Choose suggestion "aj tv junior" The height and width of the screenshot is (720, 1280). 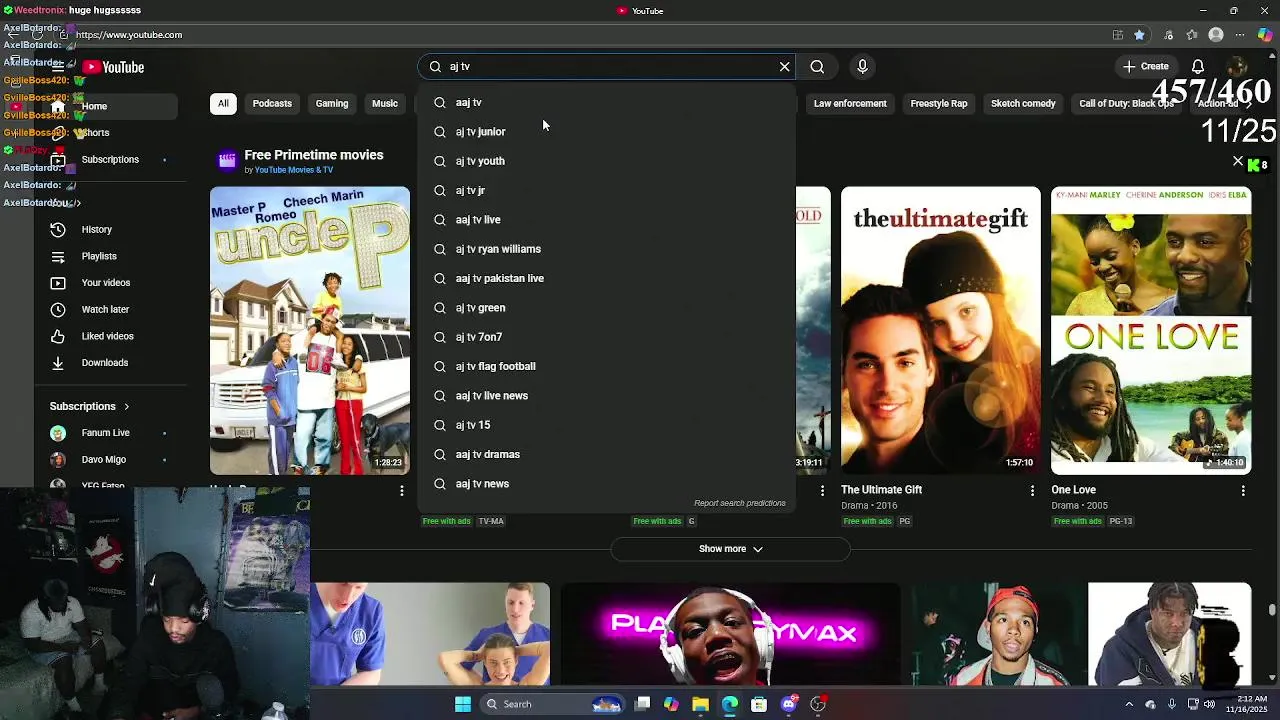606,132
